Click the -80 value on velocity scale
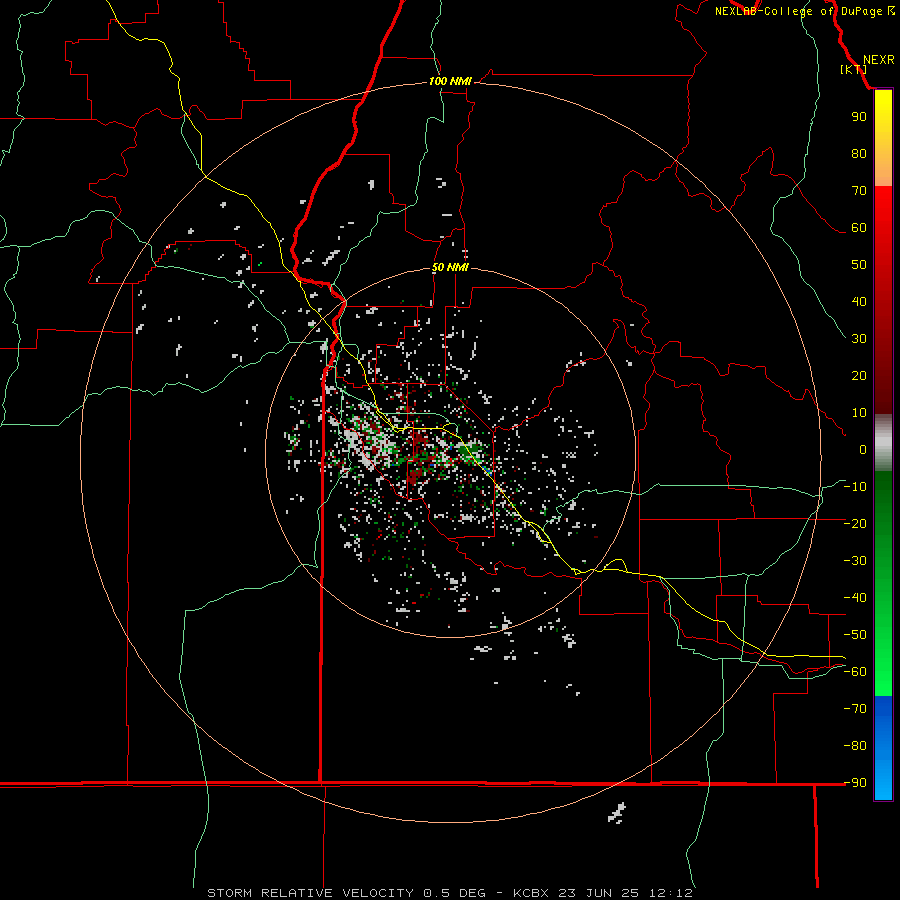 [x=855, y=746]
